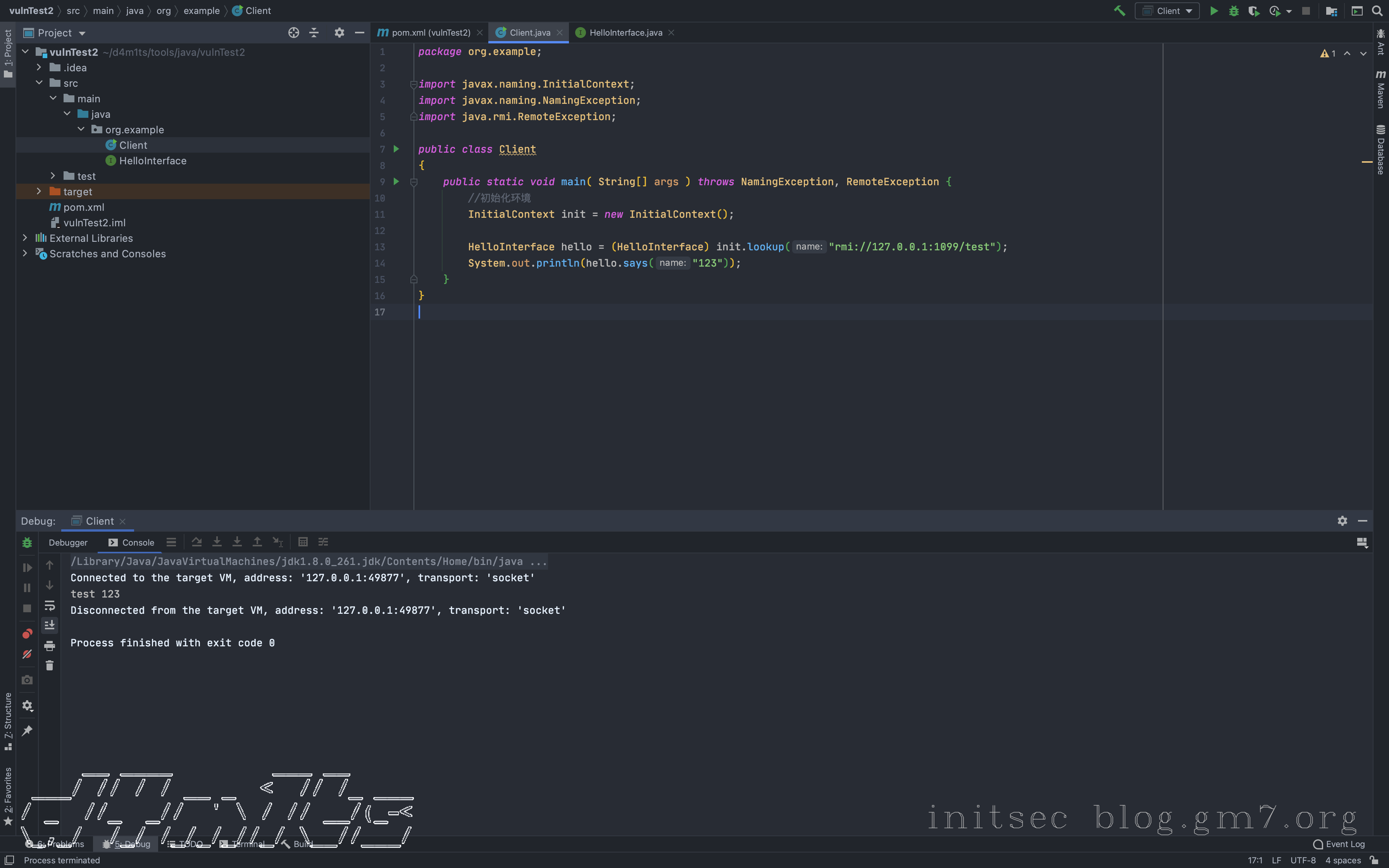Start debugging with the bug icon
Image resolution: width=1389 pixels, height=868 pixels.
coord(1234,11)
